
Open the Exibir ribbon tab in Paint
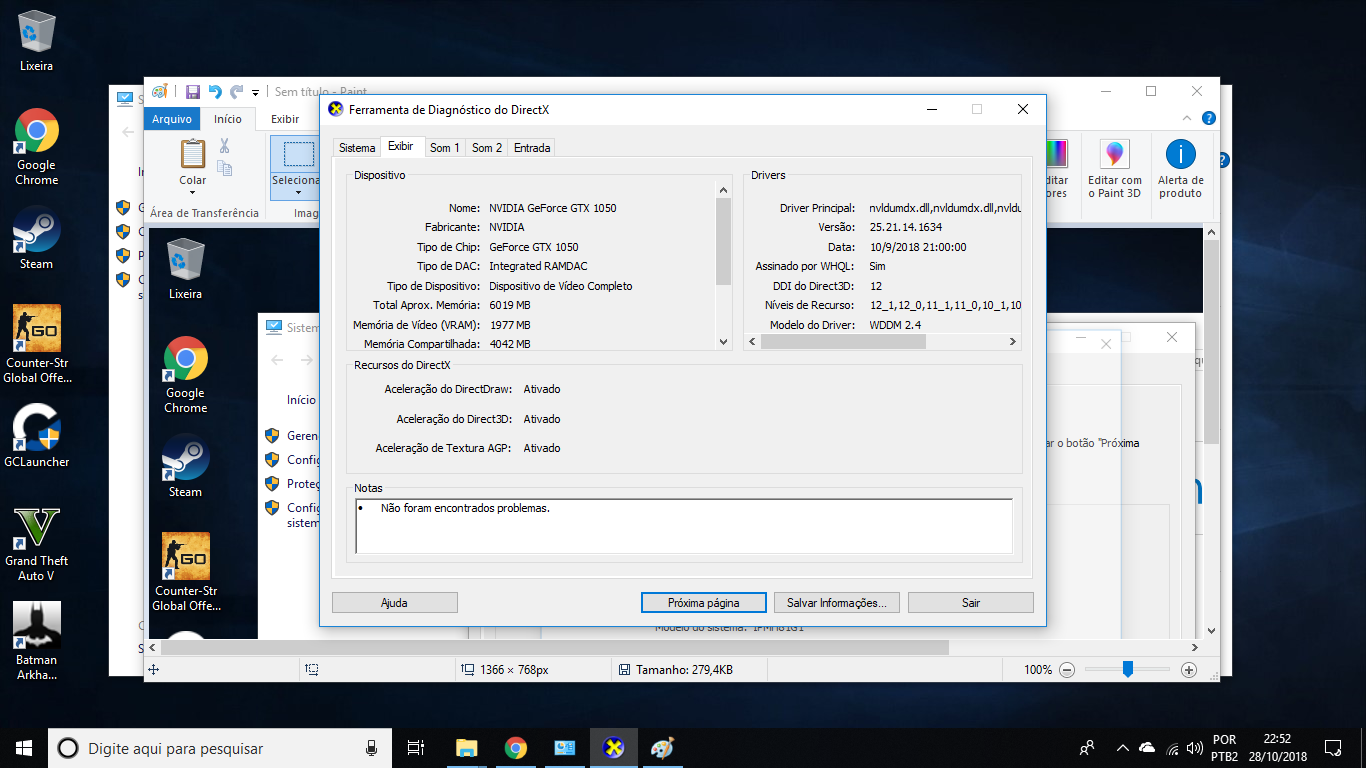285,119
